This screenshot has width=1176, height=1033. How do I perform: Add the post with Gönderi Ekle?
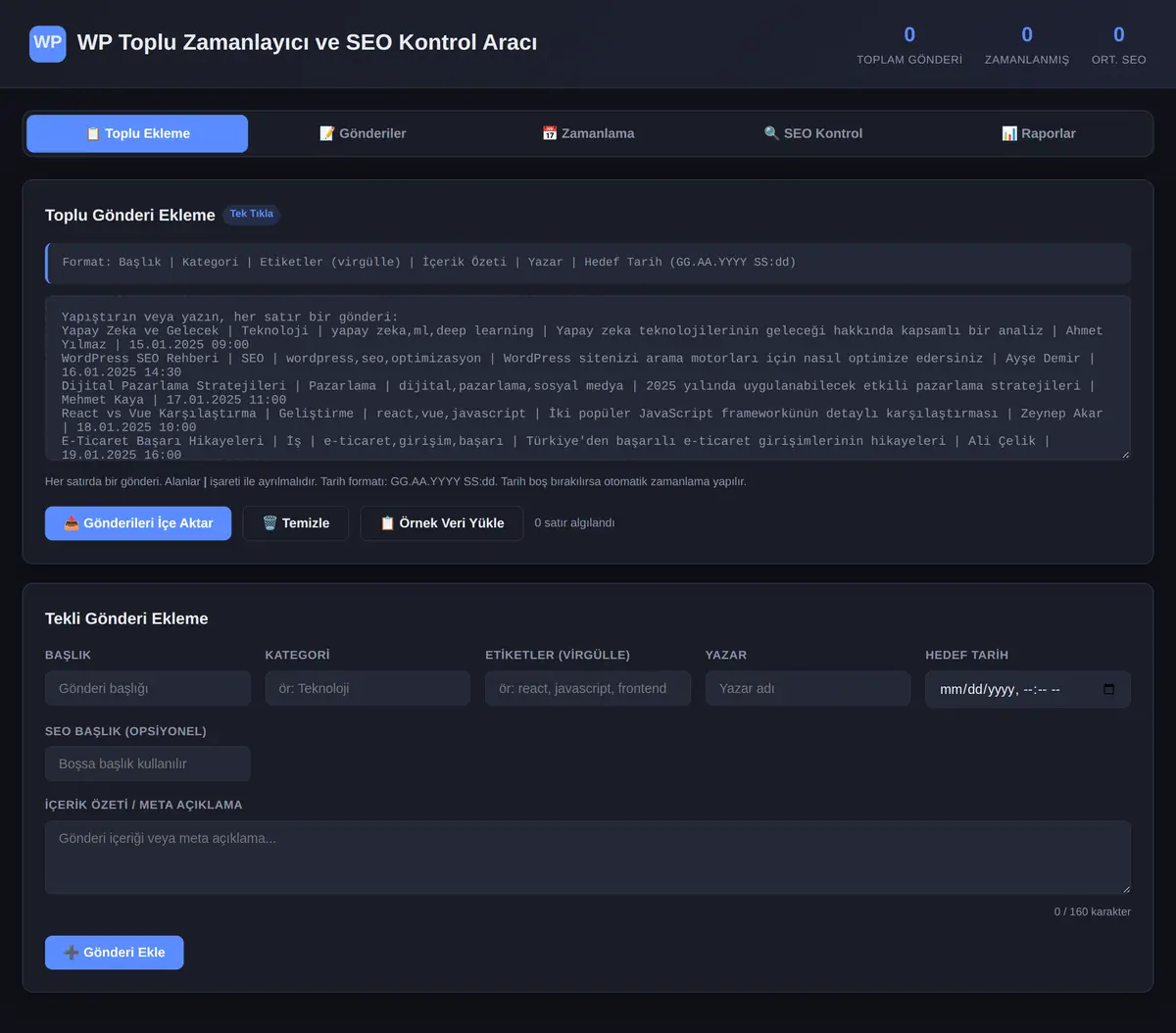pyautogui.click(x=114, y=953)
